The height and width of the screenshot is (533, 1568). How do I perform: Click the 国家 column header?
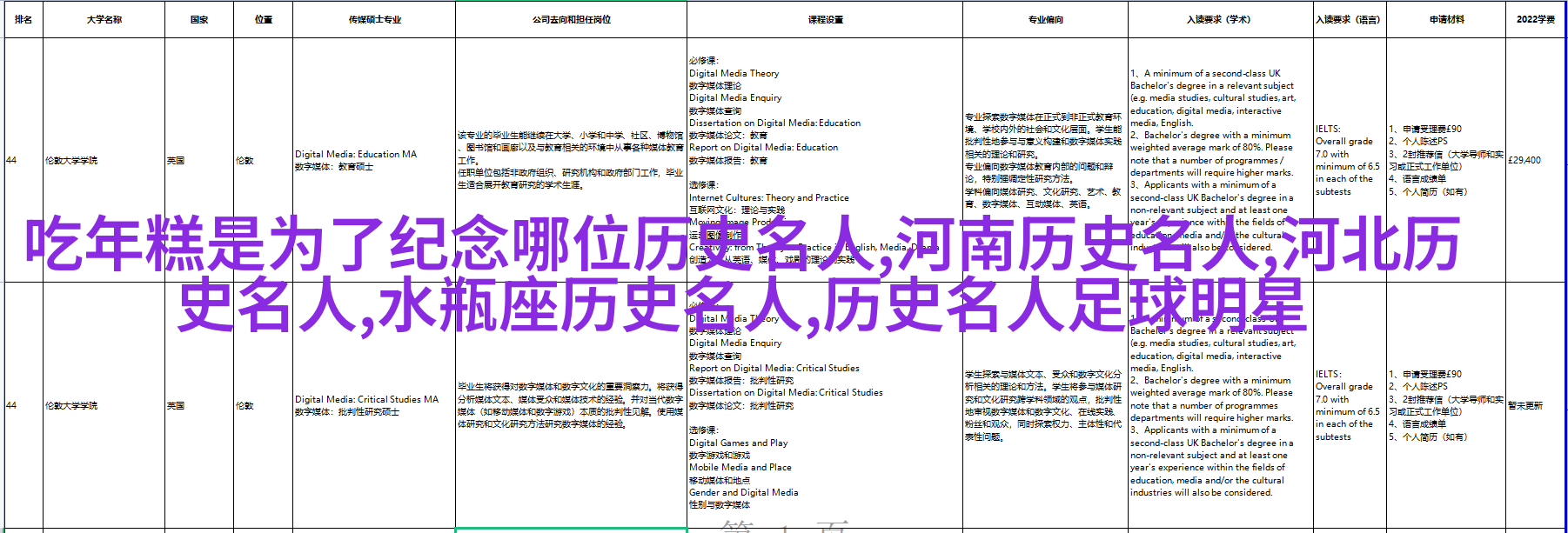click(x=199, y=19)
